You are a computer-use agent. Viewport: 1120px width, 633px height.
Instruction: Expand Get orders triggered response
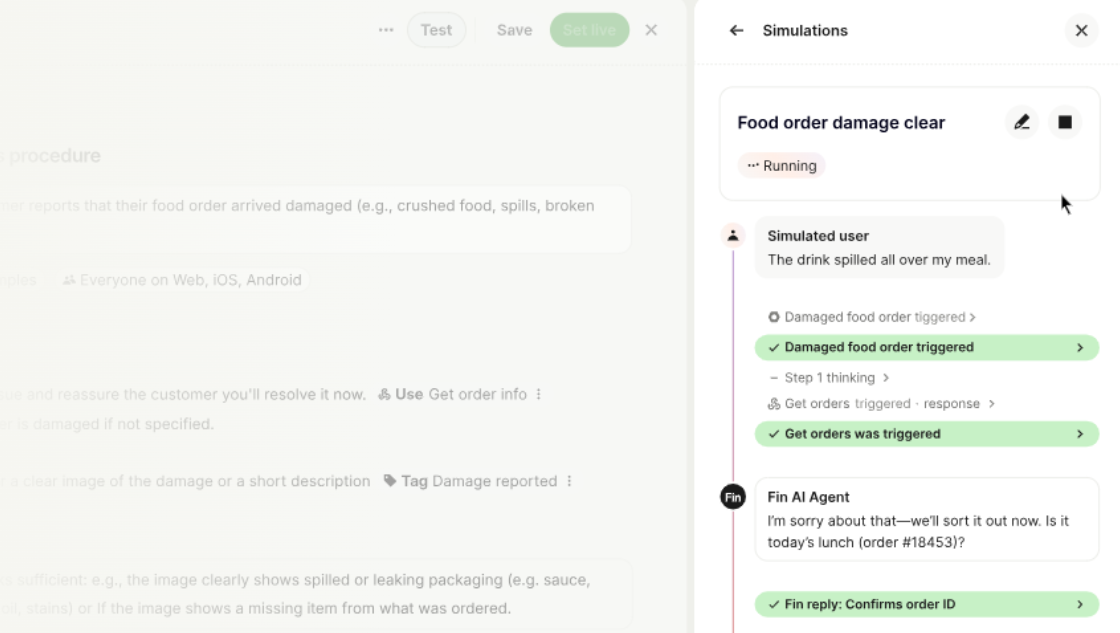(881, 404)
